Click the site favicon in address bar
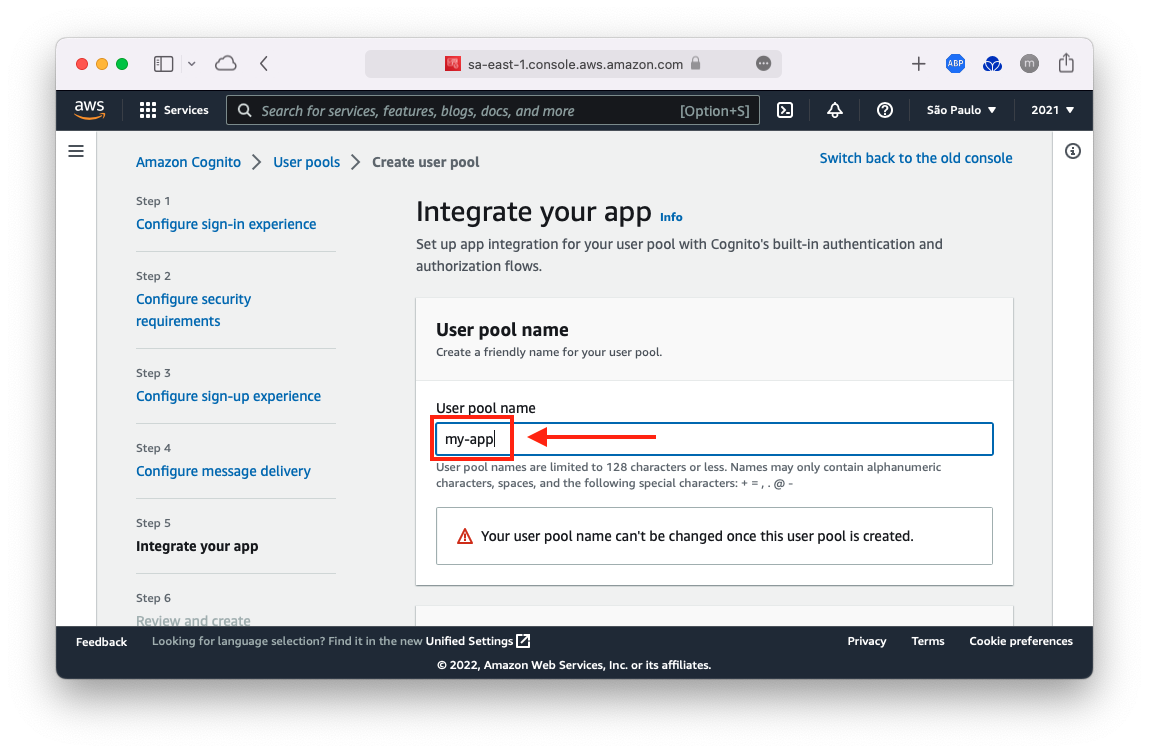Viewport: 1149px width, 753px height. [453, 64]
